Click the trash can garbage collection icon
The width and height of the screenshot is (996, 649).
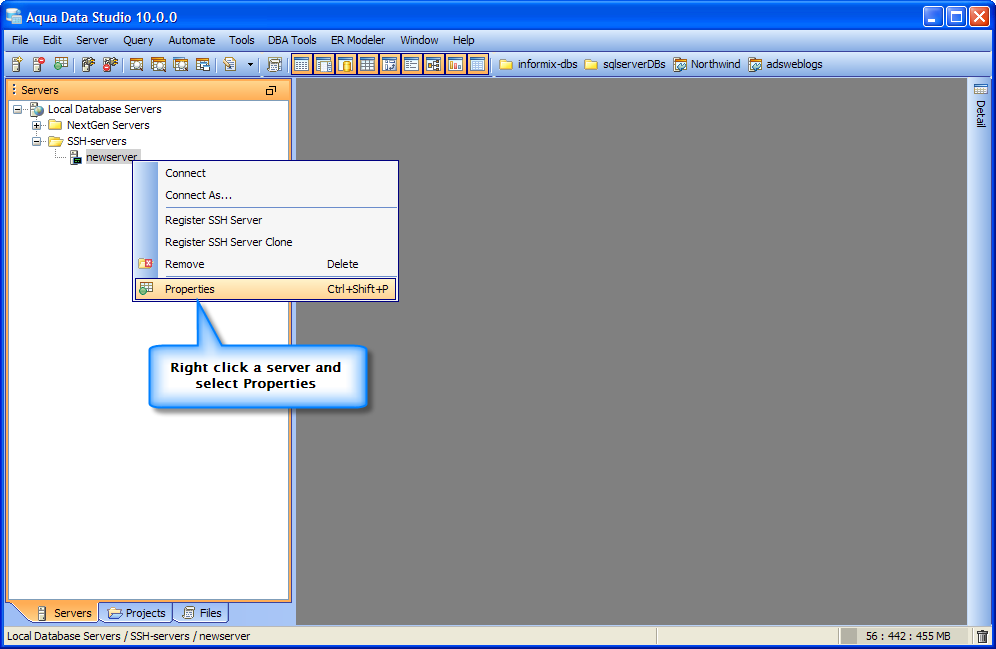click(x=982, y=636)
